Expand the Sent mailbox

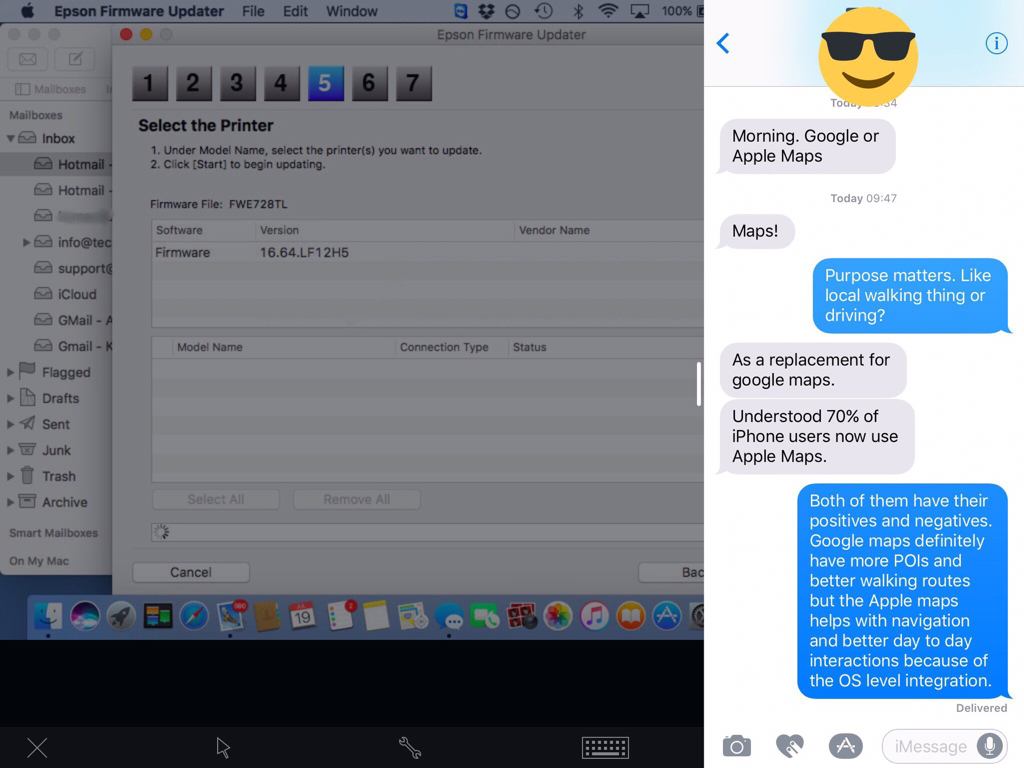pyautogui.click(x=10, y=424)
